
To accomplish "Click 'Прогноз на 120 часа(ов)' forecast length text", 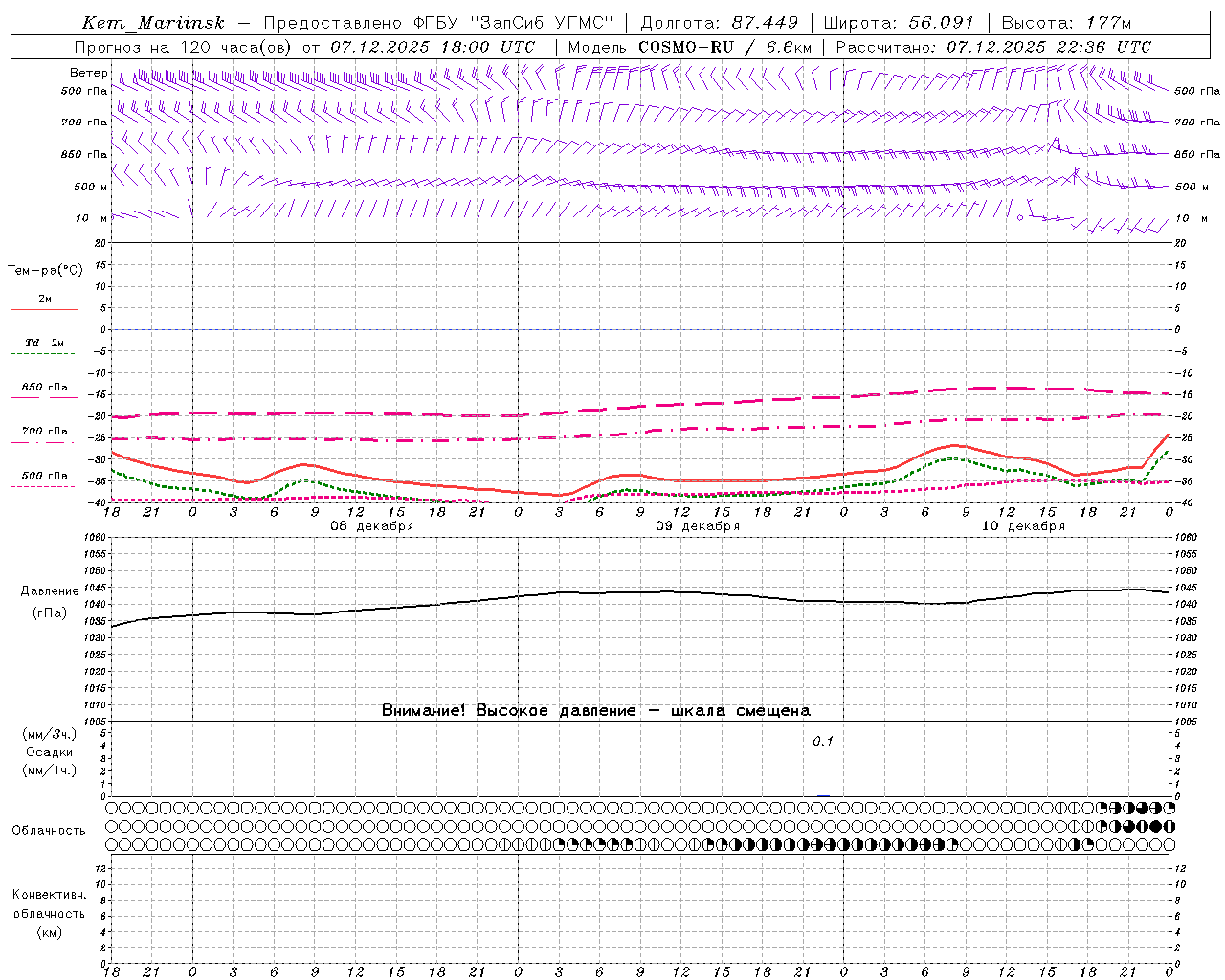I will 184,47.
